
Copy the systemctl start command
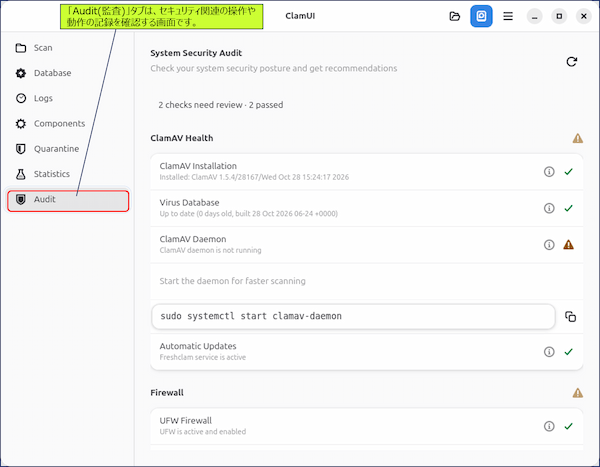coord(571,317)
